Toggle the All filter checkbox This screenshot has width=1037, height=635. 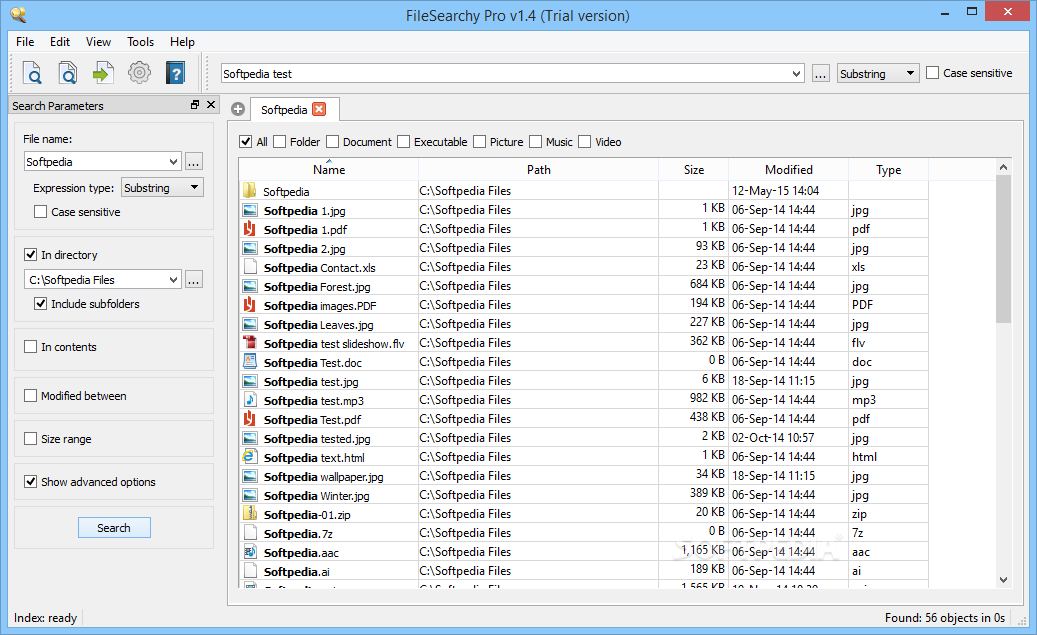tap(245, 142)
